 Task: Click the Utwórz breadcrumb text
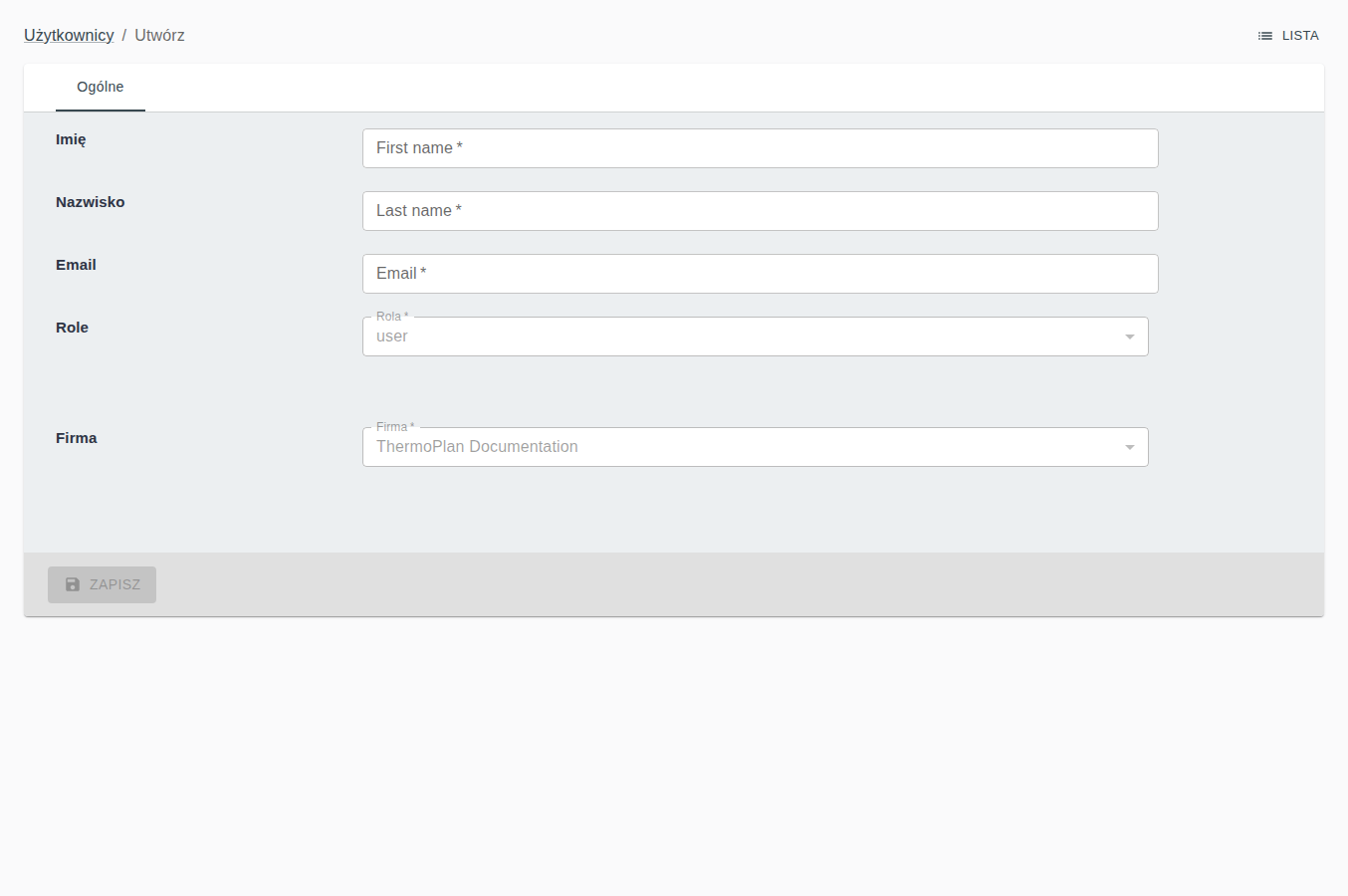pyautogui.click(x=159, y=35)
